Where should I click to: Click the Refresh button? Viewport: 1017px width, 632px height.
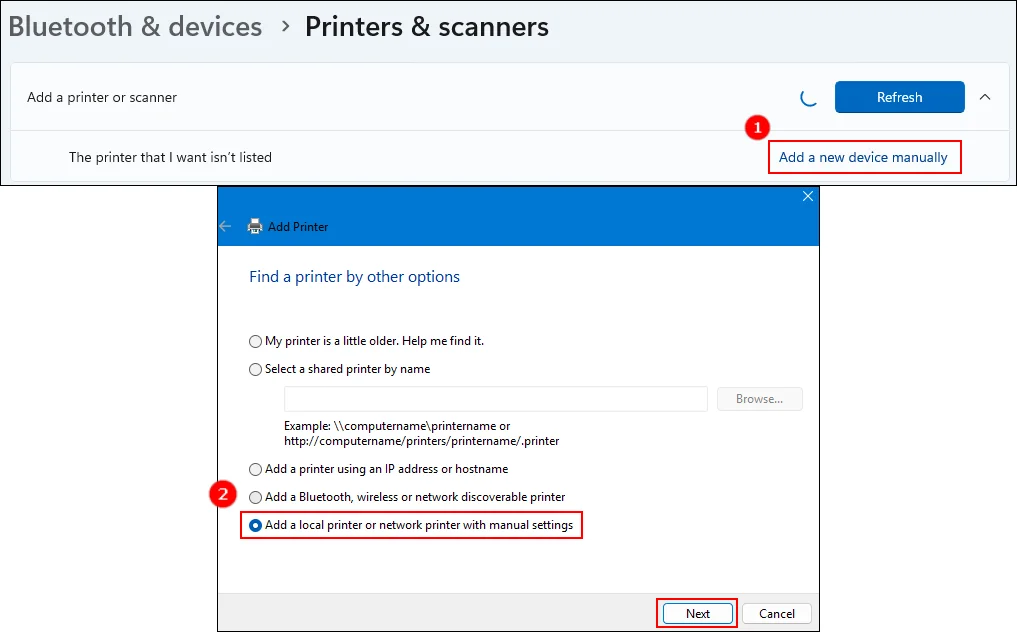(899, 97)
